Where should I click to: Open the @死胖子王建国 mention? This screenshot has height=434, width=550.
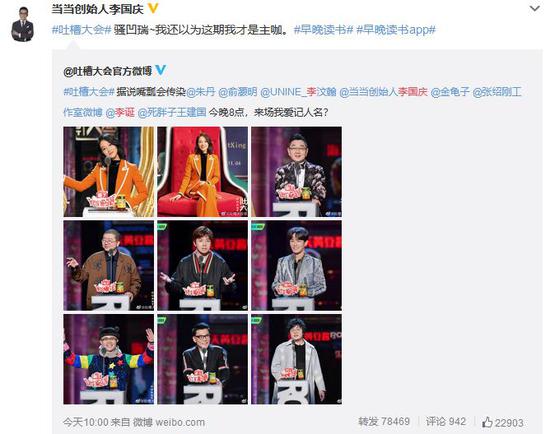pos(172,112)
